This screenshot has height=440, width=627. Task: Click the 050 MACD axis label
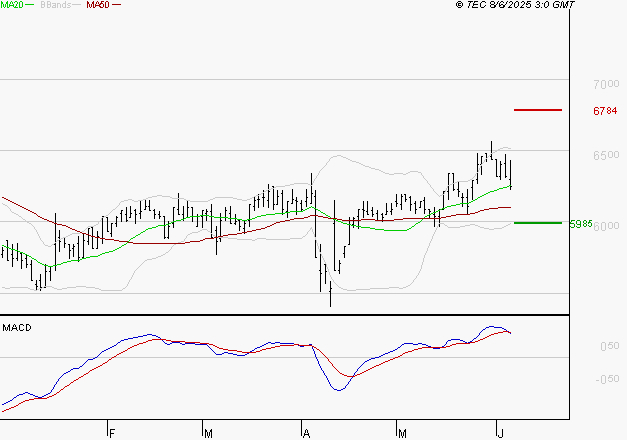610,346
